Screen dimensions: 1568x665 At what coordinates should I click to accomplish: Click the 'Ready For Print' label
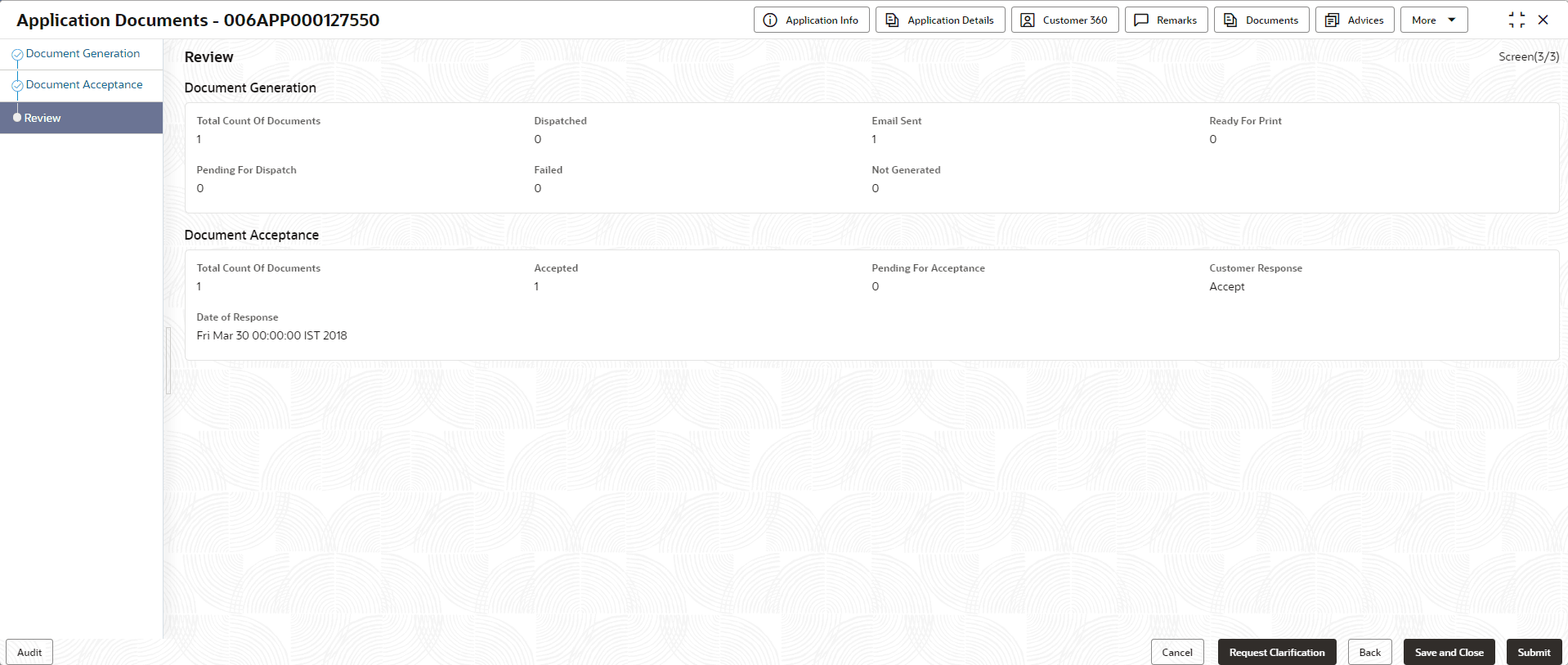click(1245, 120)
